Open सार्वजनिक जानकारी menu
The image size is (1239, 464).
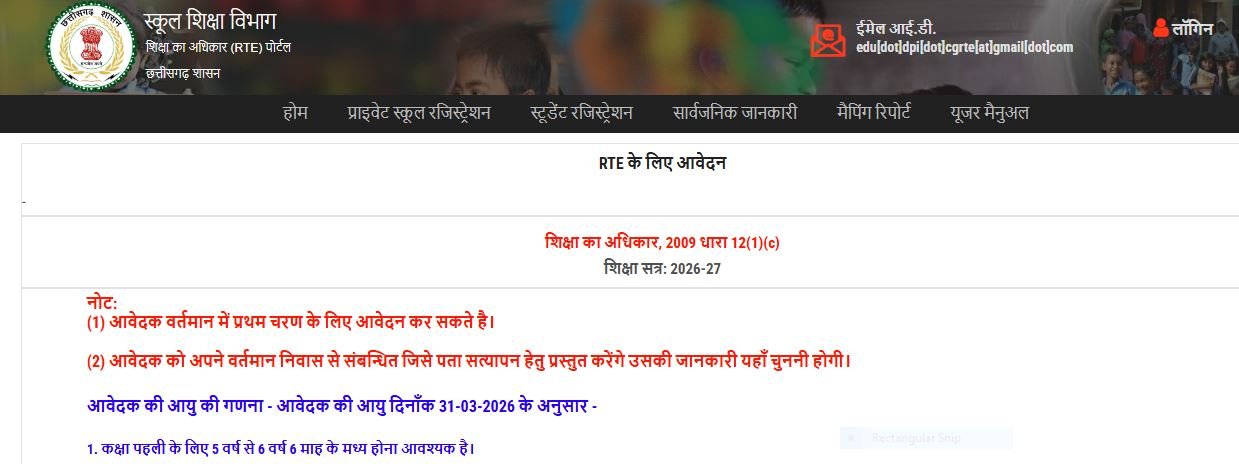coord(735,113)
